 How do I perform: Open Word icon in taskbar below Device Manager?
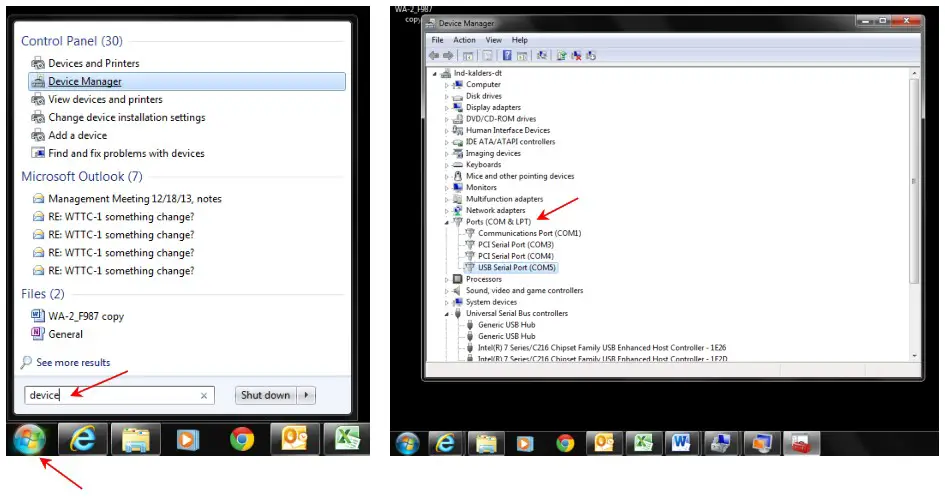click(680, 443)
